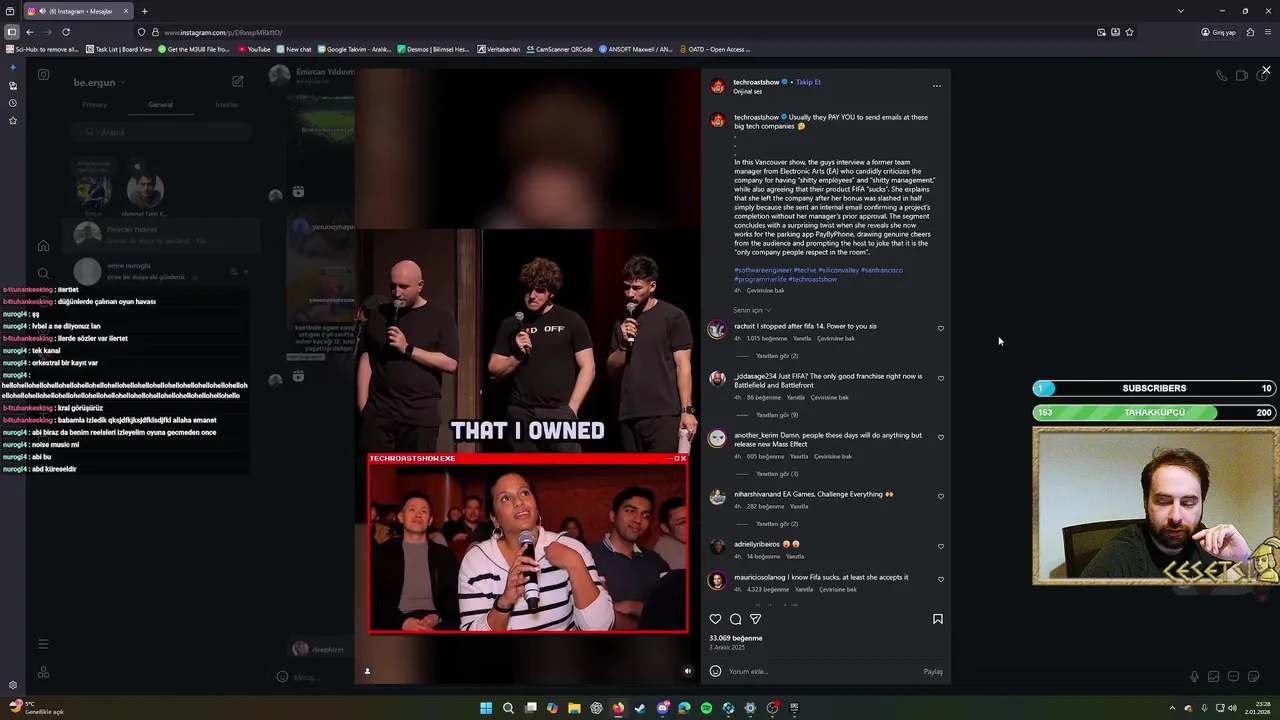Viewport: 1280px width, 720px height.
Task: Share the post via paper plane icon
Action: pyautogui.click(x=755, y=619)
